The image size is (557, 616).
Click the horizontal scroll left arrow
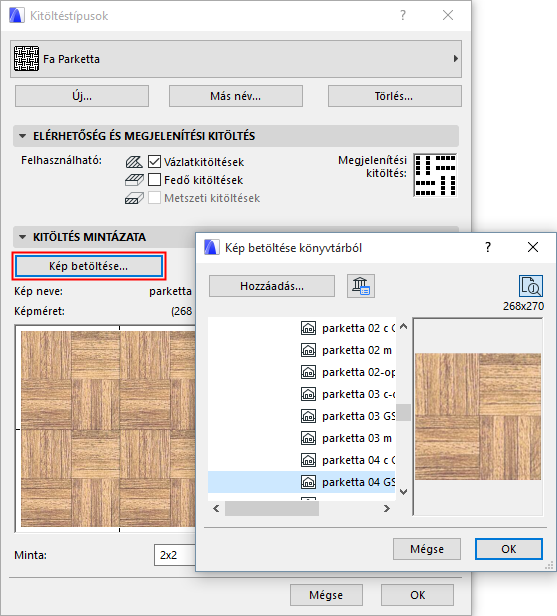click(x=216, y=508)
